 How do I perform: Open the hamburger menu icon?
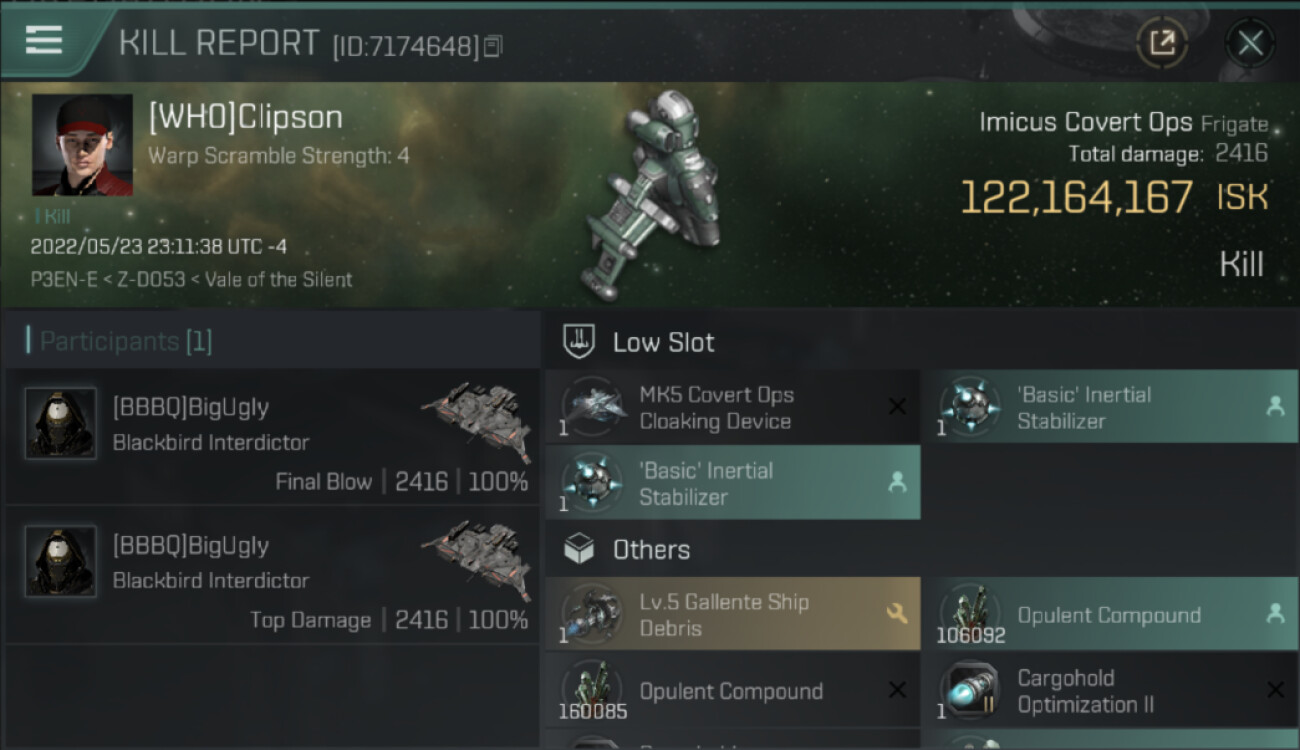click(x=44, y=40)
